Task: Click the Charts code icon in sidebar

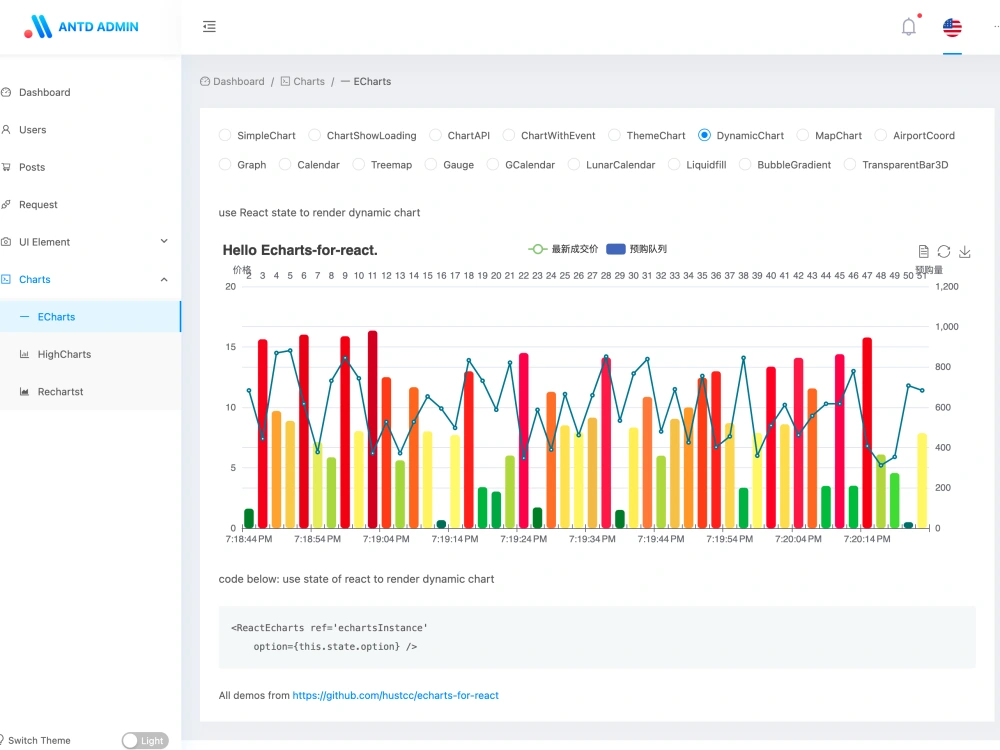Action: (x=6, y=279)
